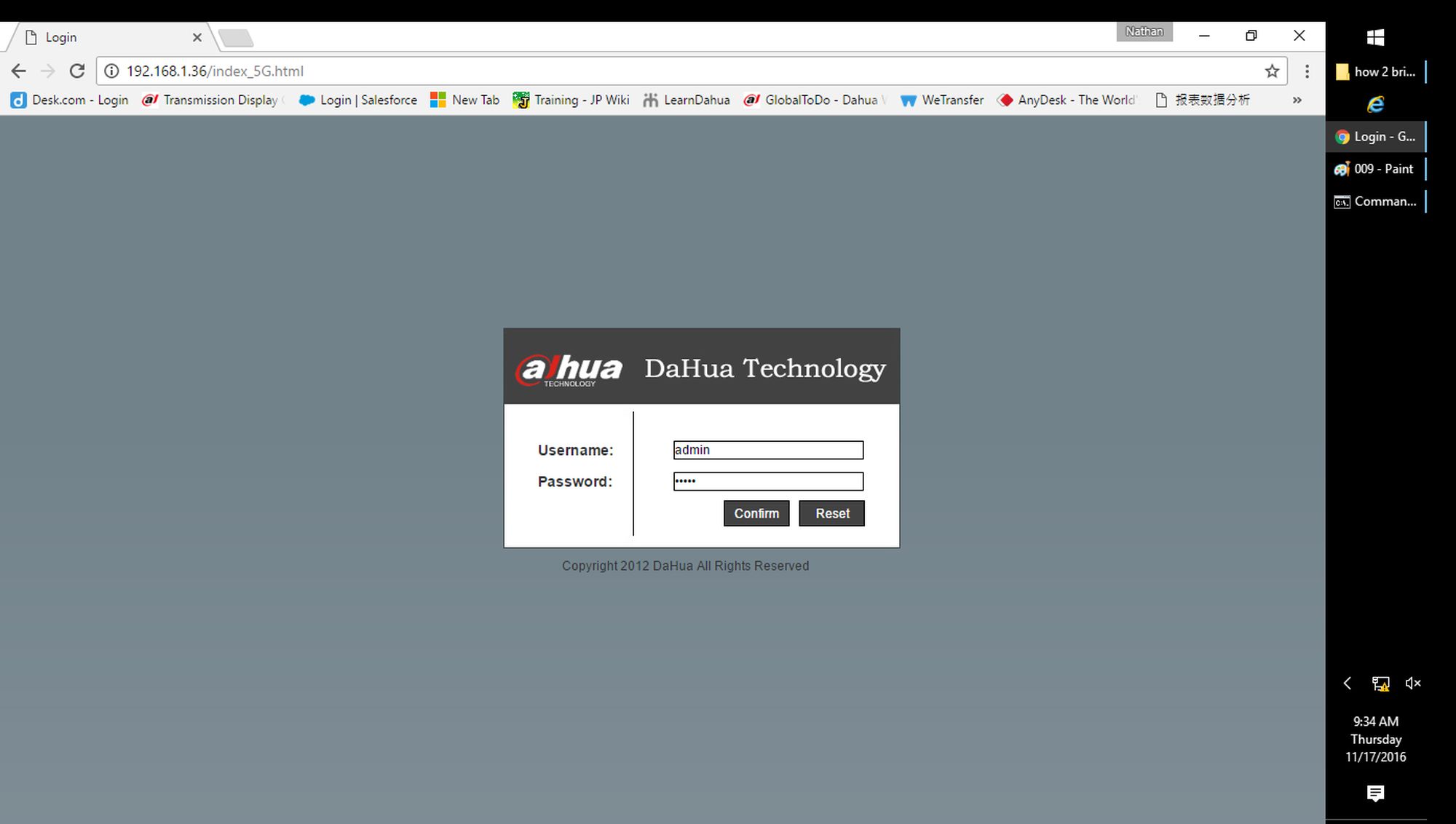
Task: Click the Password input field
Action: 768,481
